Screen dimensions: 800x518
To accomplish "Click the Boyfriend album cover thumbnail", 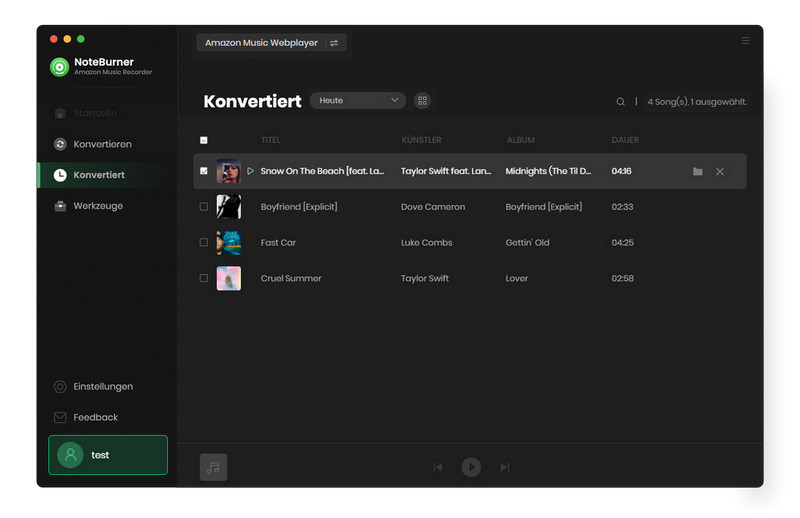I will (x=229, y=207).
